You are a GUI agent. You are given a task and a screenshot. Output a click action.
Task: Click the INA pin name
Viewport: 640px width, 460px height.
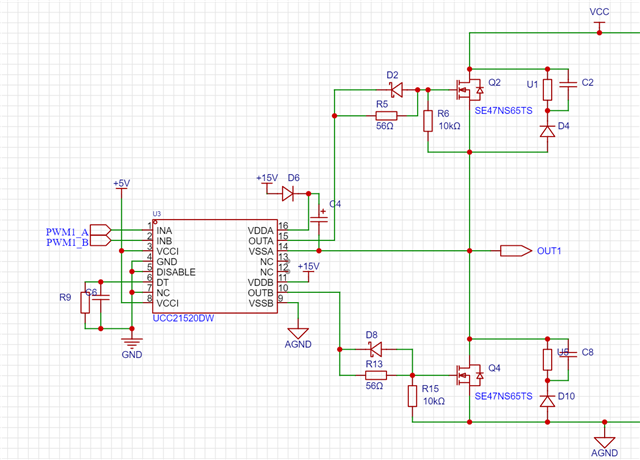pyautogui.click(x=164, y=231)
